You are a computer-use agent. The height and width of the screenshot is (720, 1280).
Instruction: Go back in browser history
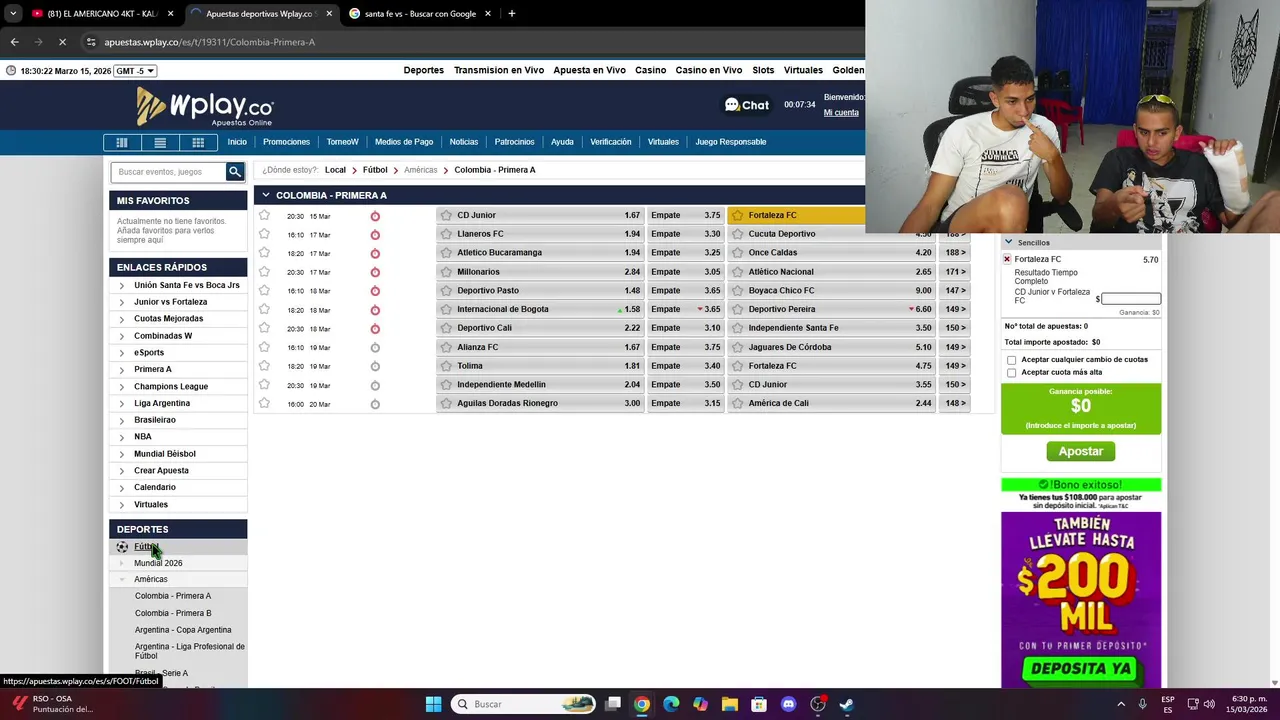[14, 42]
